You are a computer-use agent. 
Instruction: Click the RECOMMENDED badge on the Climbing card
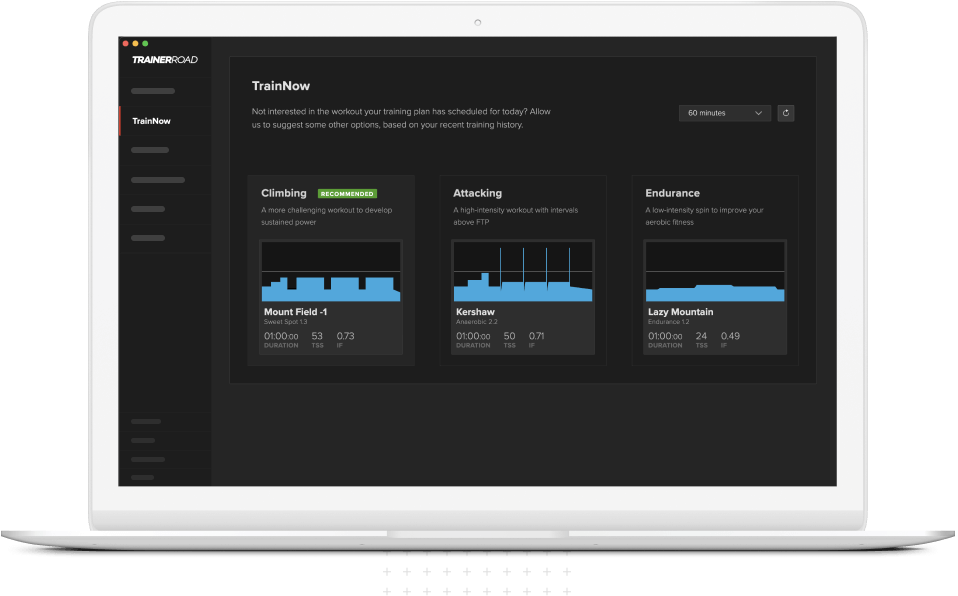(x=348, y=192)
